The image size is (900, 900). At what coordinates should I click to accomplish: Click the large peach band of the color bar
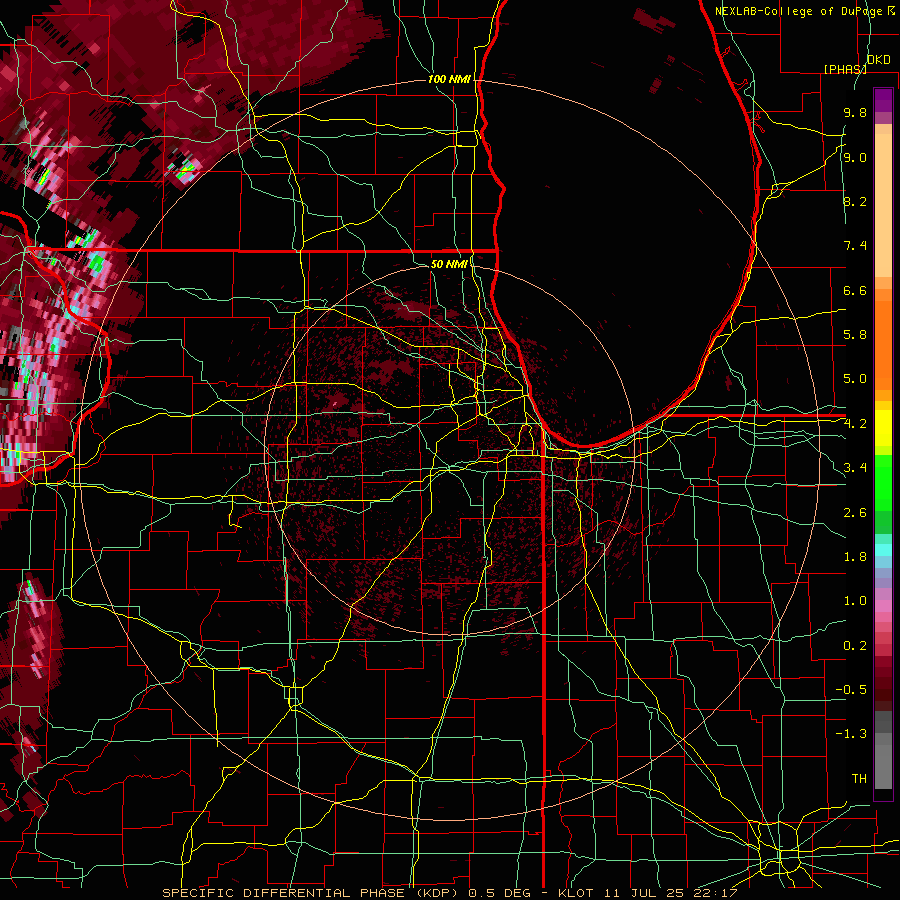coord(883,205)
